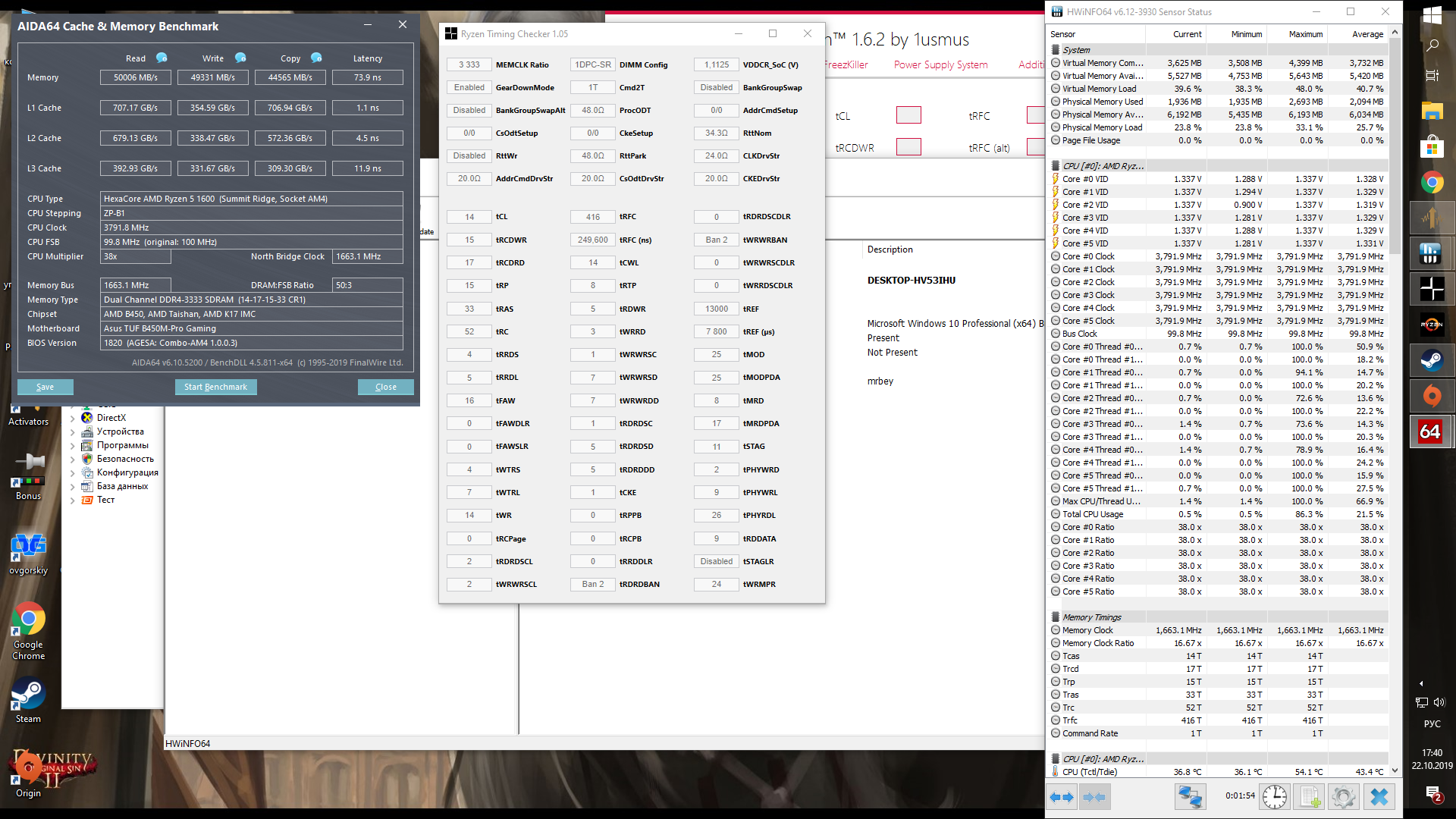Click the pink tRCDWR field
The image size is (1456, 819).
coord(908,147)
